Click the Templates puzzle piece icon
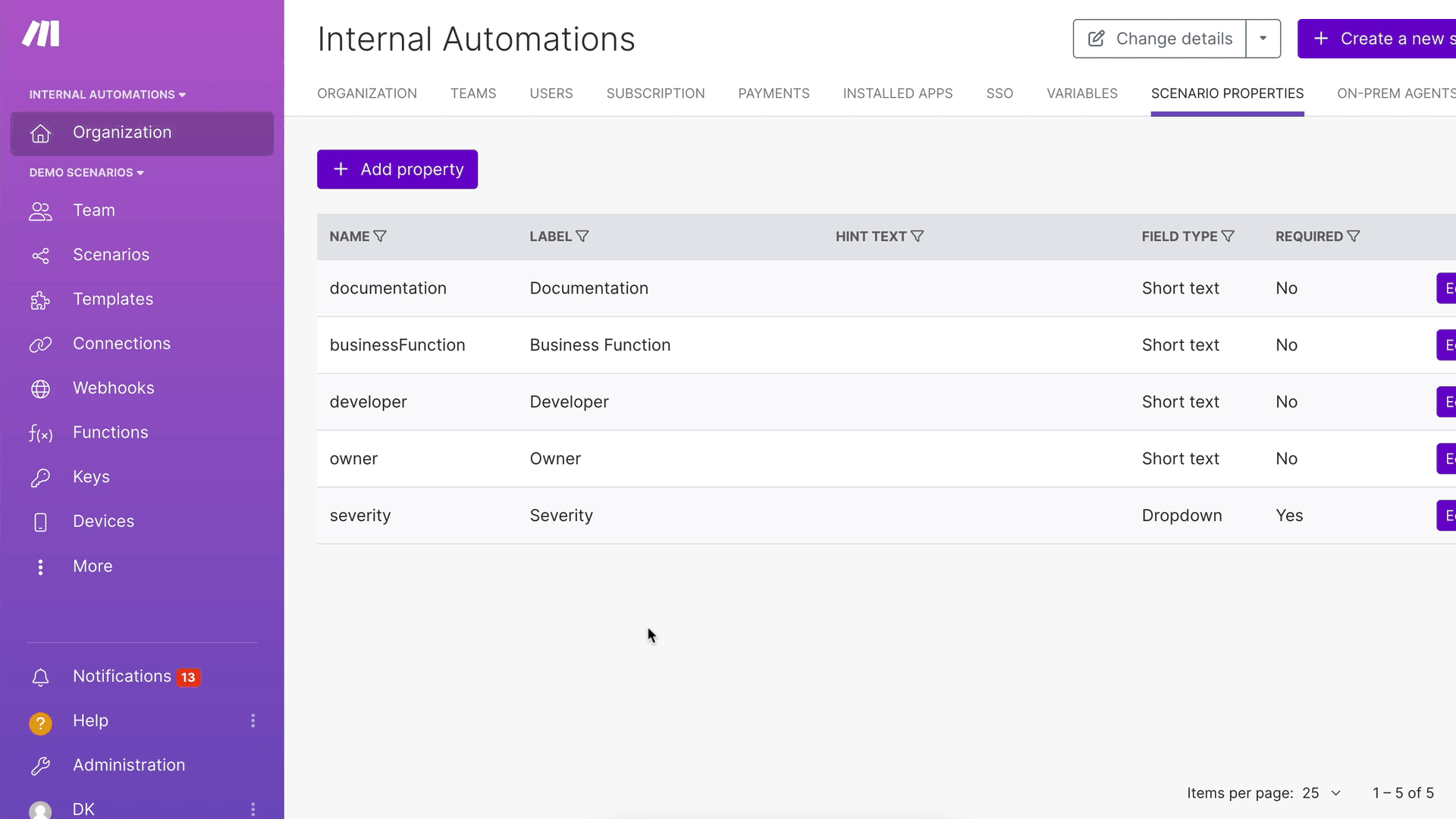This screenshot has width=1456, height=819. [x=40, y=300]
